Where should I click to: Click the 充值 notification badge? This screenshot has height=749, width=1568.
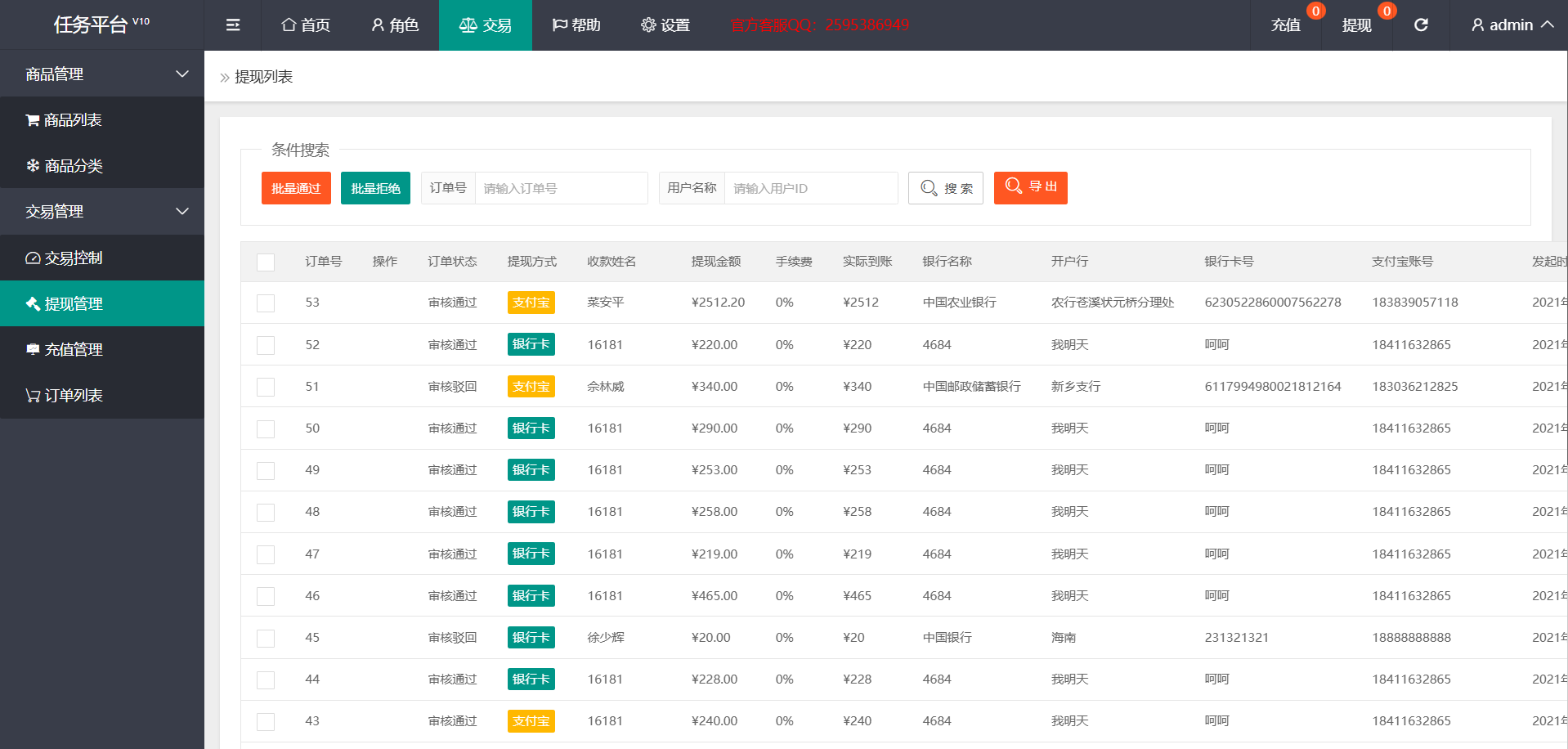tap(1315, 11)
